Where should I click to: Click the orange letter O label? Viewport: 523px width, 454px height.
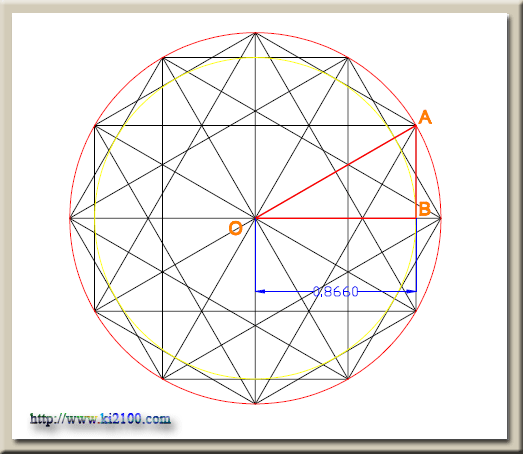coord(235,229)
